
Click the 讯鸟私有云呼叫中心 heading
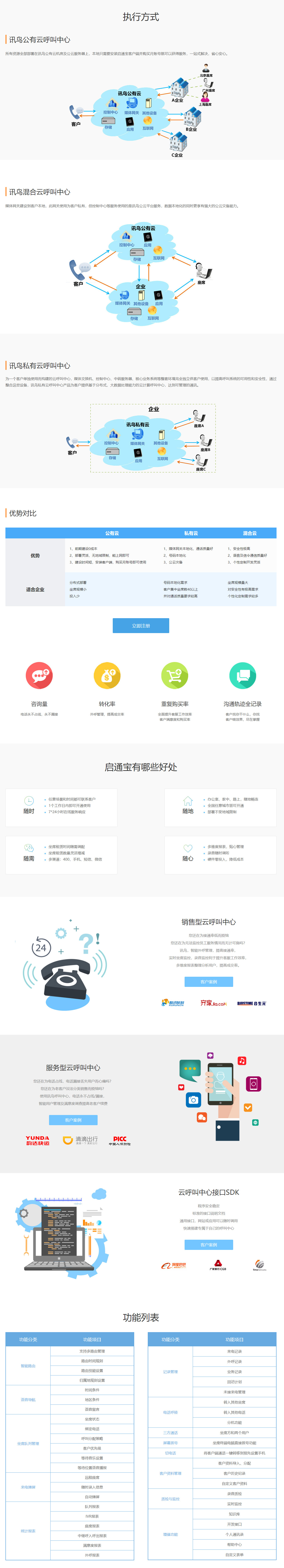[40, 366]
